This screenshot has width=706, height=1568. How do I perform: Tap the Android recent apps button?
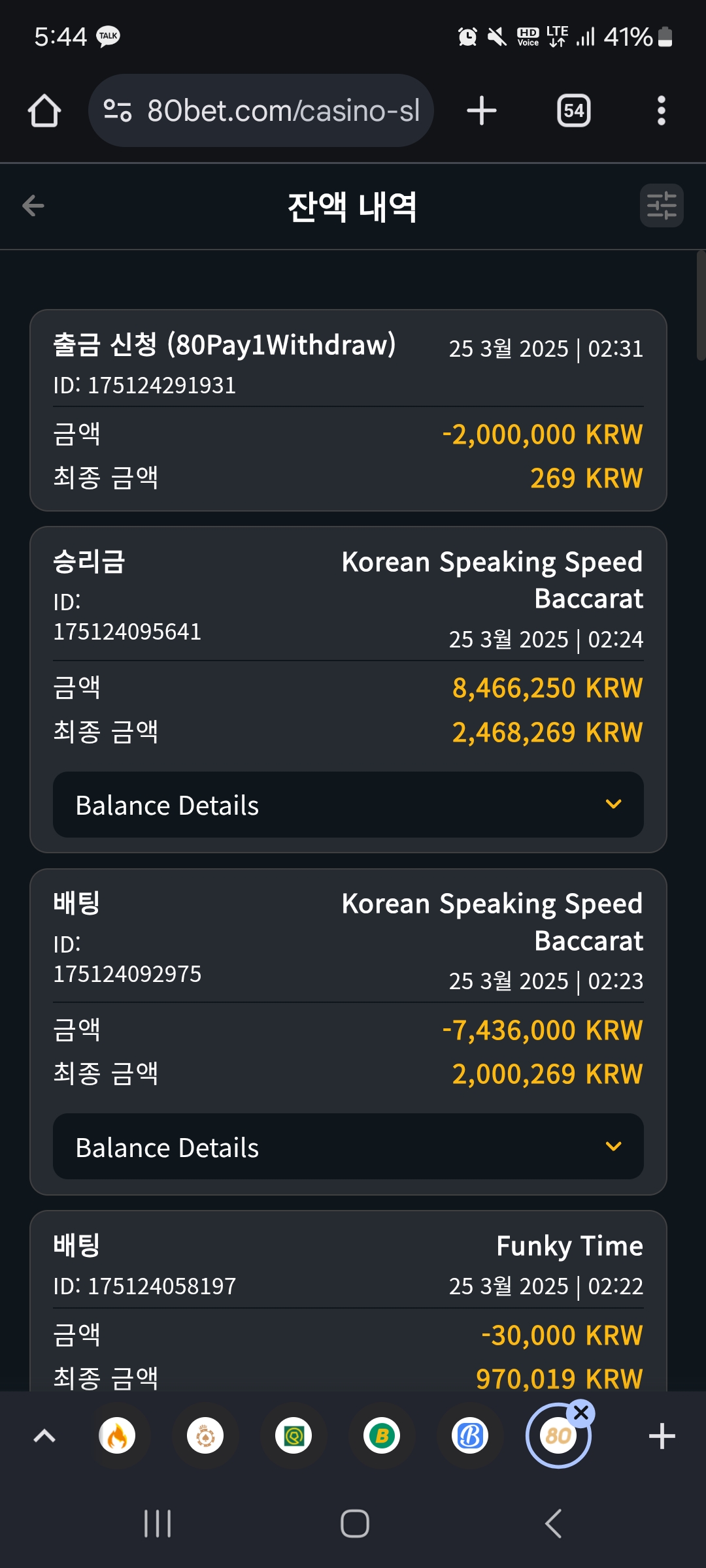[x=158, y=1524]
